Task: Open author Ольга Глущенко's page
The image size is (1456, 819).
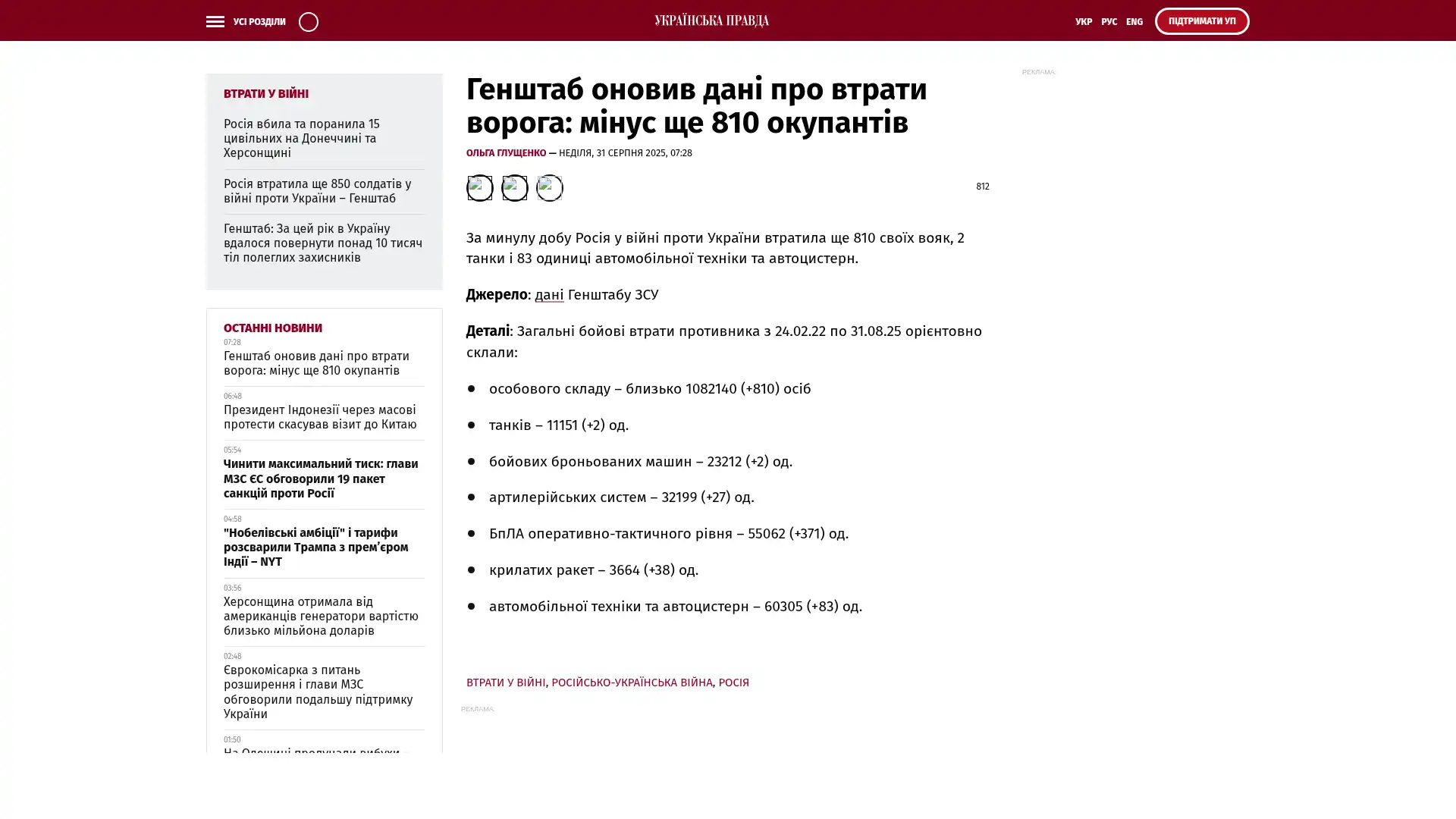Action: tap(506, 153)
